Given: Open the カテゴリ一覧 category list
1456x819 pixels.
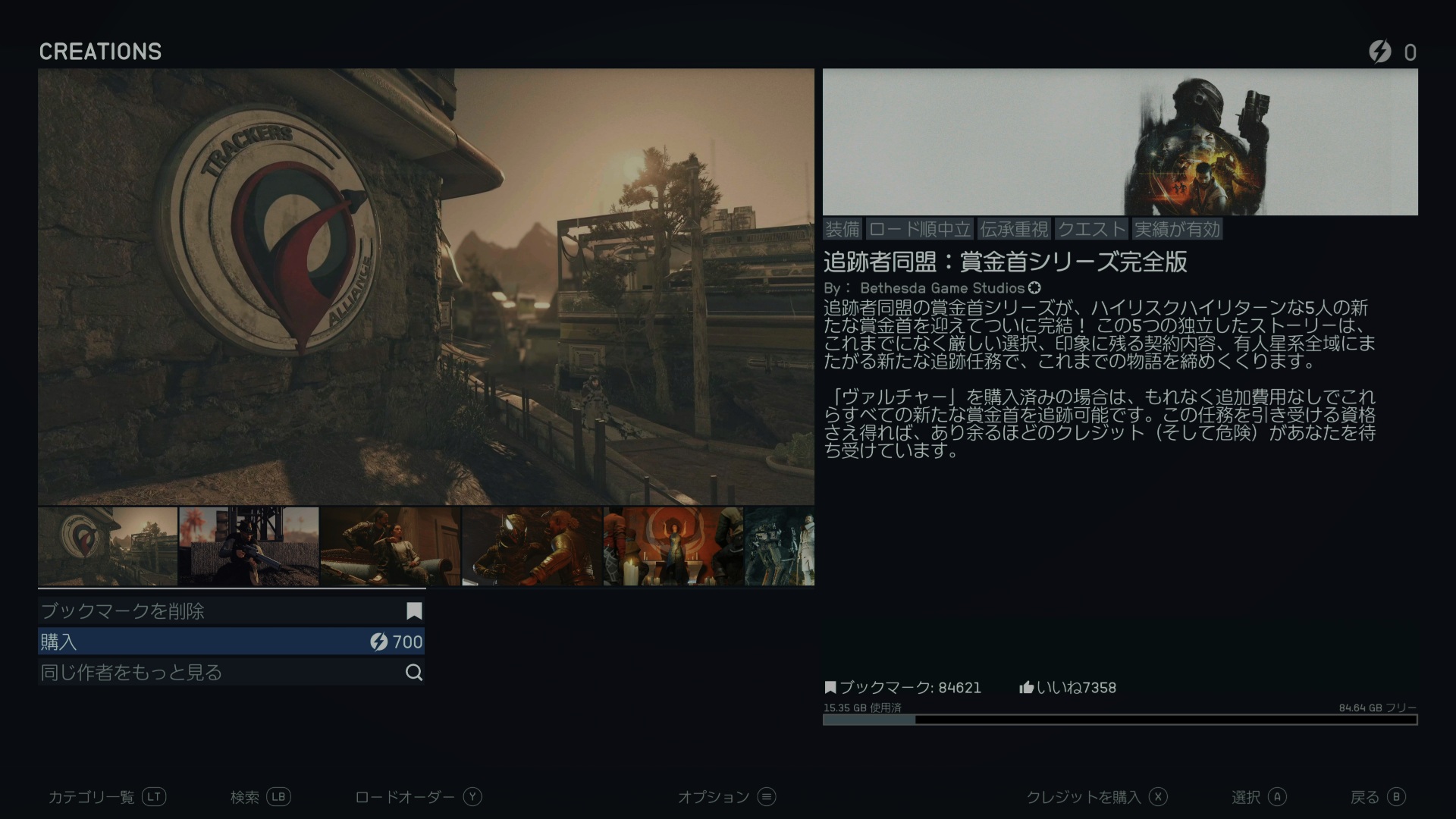Looking at the screenshot, I should pos(91,797).
